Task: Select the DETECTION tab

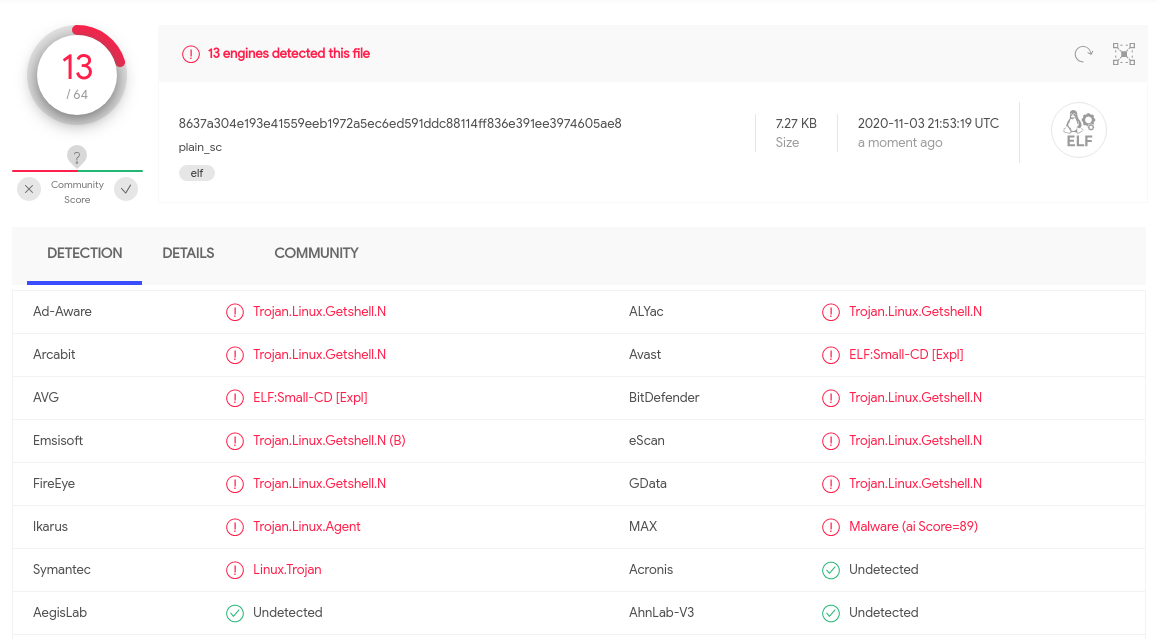Action: click(x=84, y=253)
